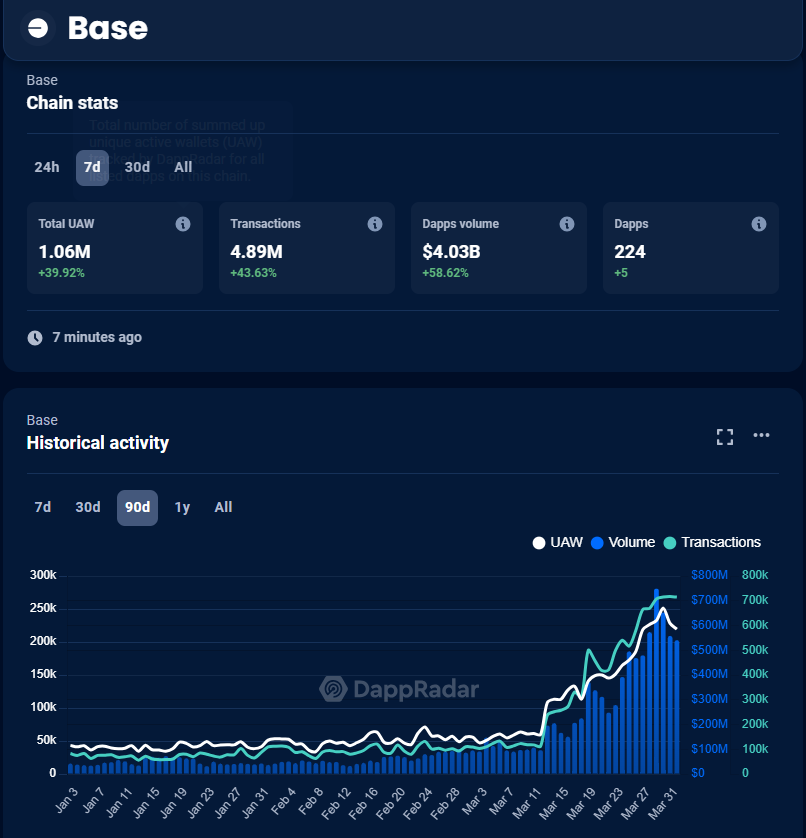Click the clock icon beside 7 minutes ago
Image resolution: width=806 pixels, height=838 pixels.
pyautogui.click(x=35, y=338)
